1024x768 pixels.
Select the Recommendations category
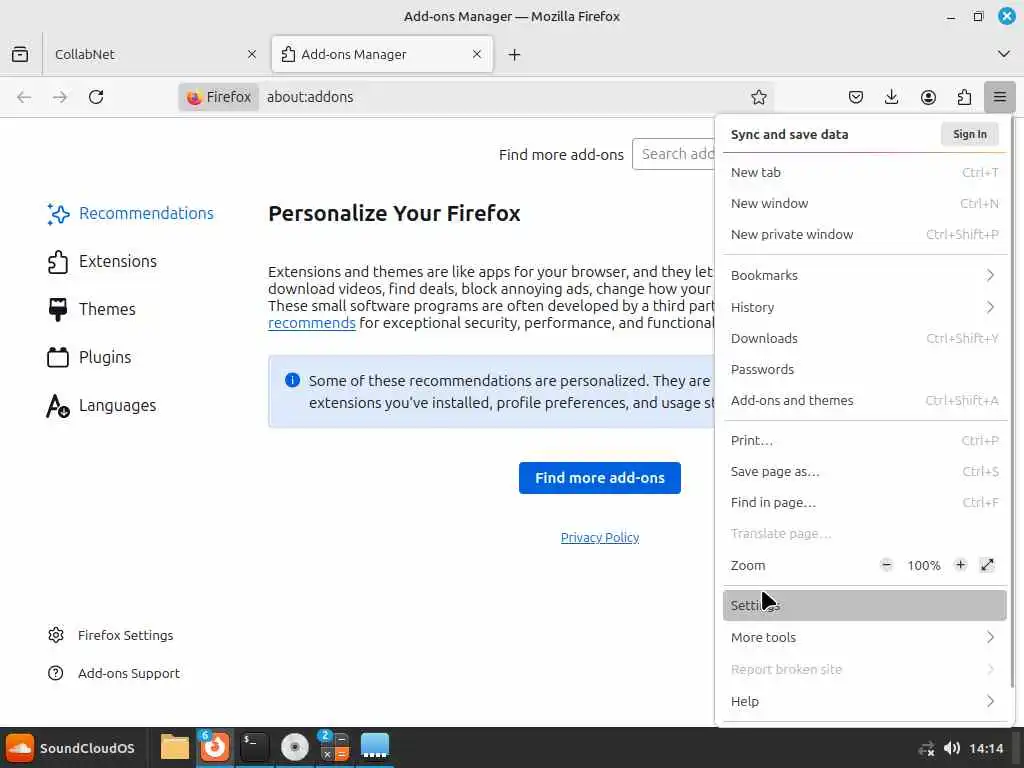coord(131,213)
